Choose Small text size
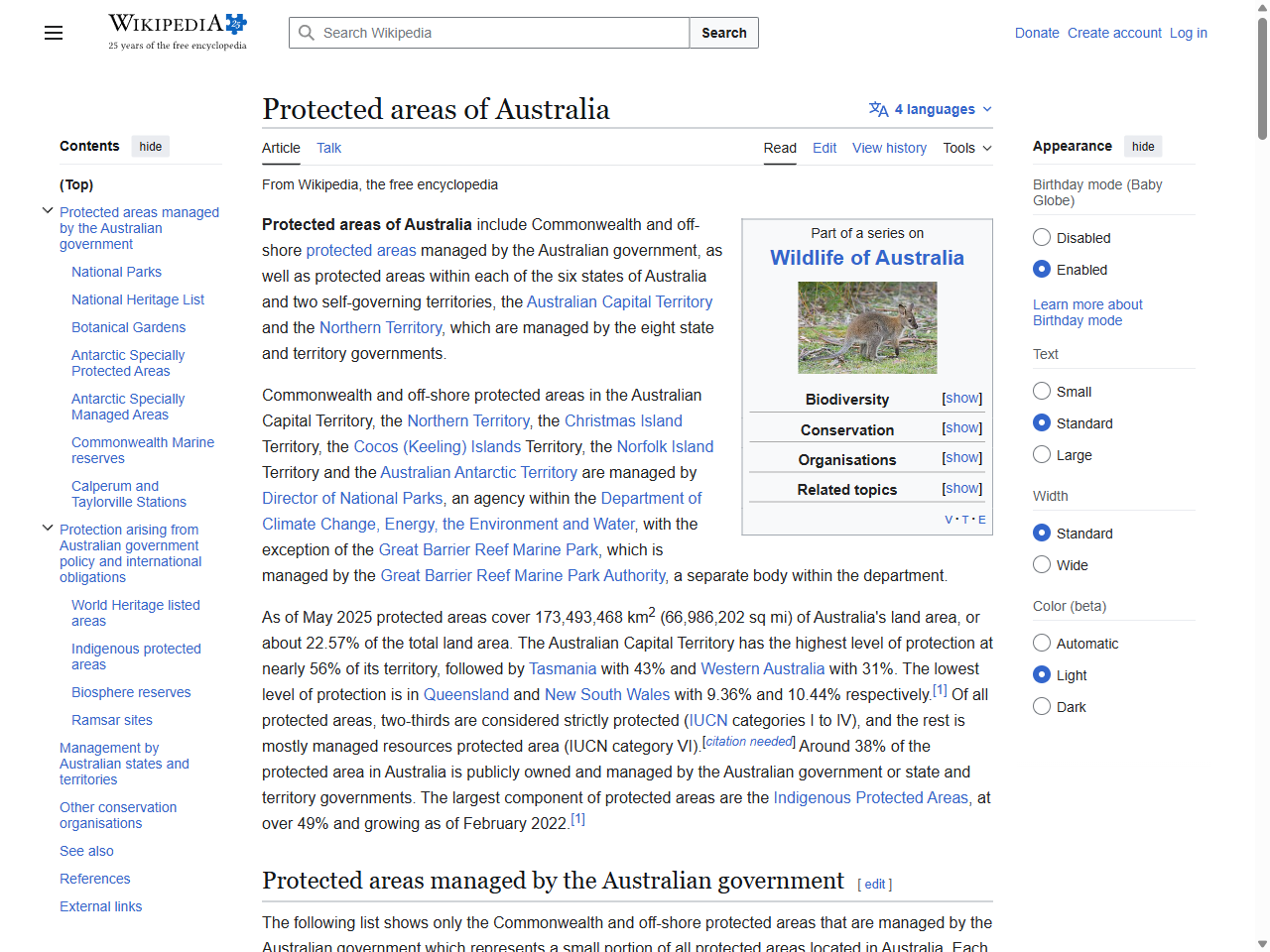 [x=1042, y=391]
